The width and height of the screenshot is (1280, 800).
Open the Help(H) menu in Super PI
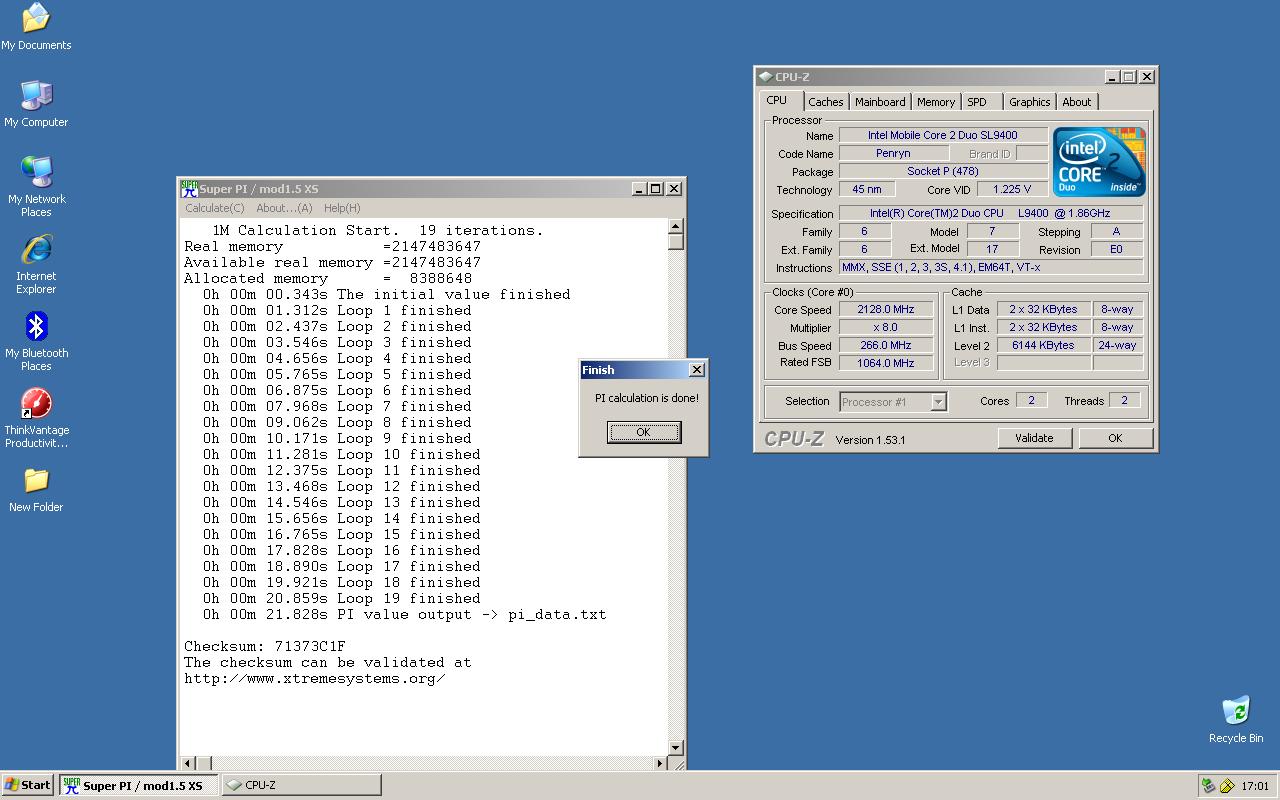342,208
